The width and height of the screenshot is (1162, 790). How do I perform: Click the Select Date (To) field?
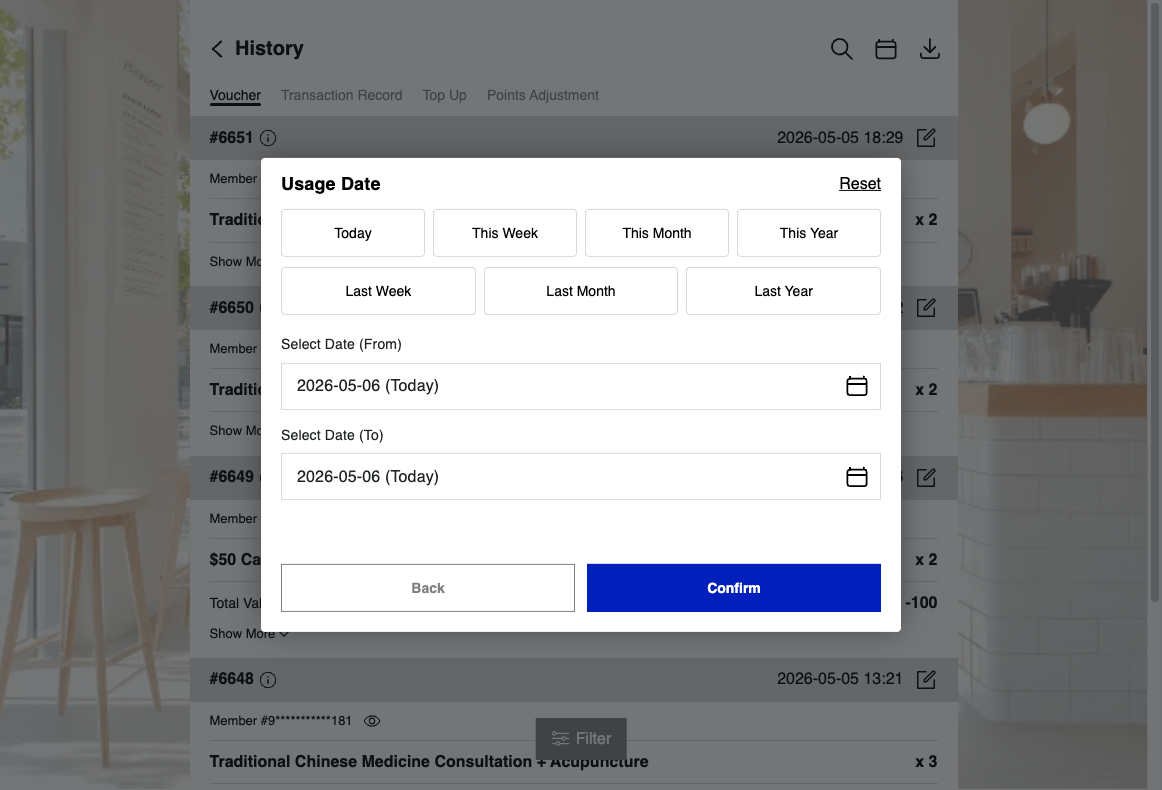point(580,477)
